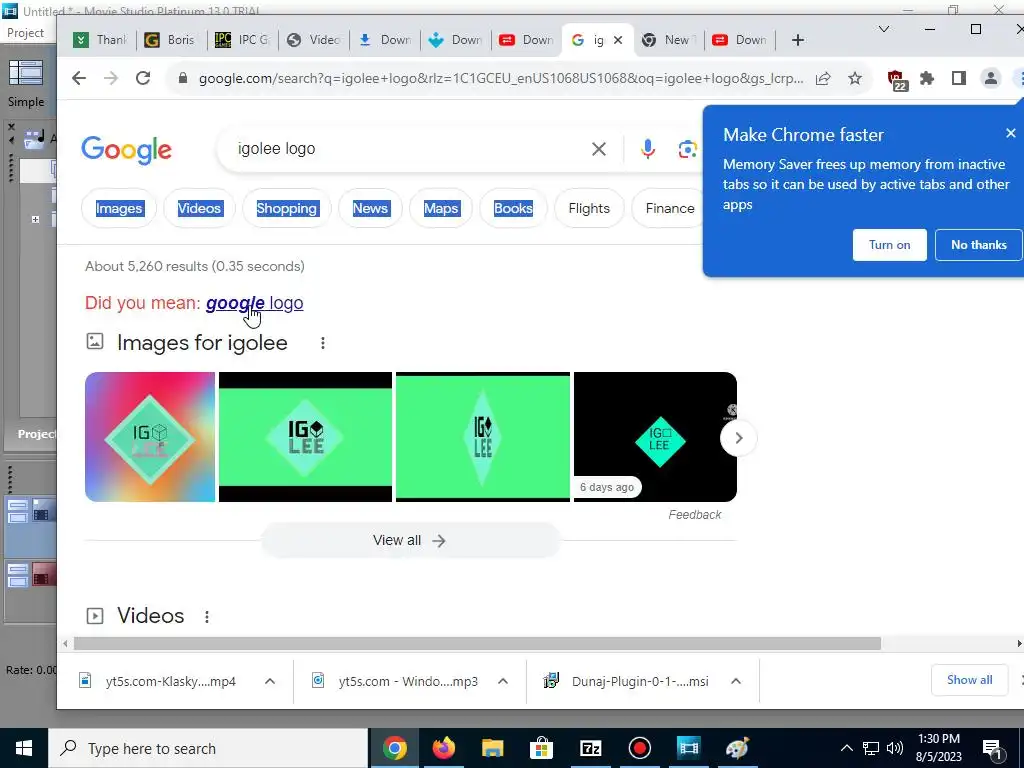The image size is (1024, 768).
Task: Bookmark this page with the star icon
Action: click(x=855, y=78)
